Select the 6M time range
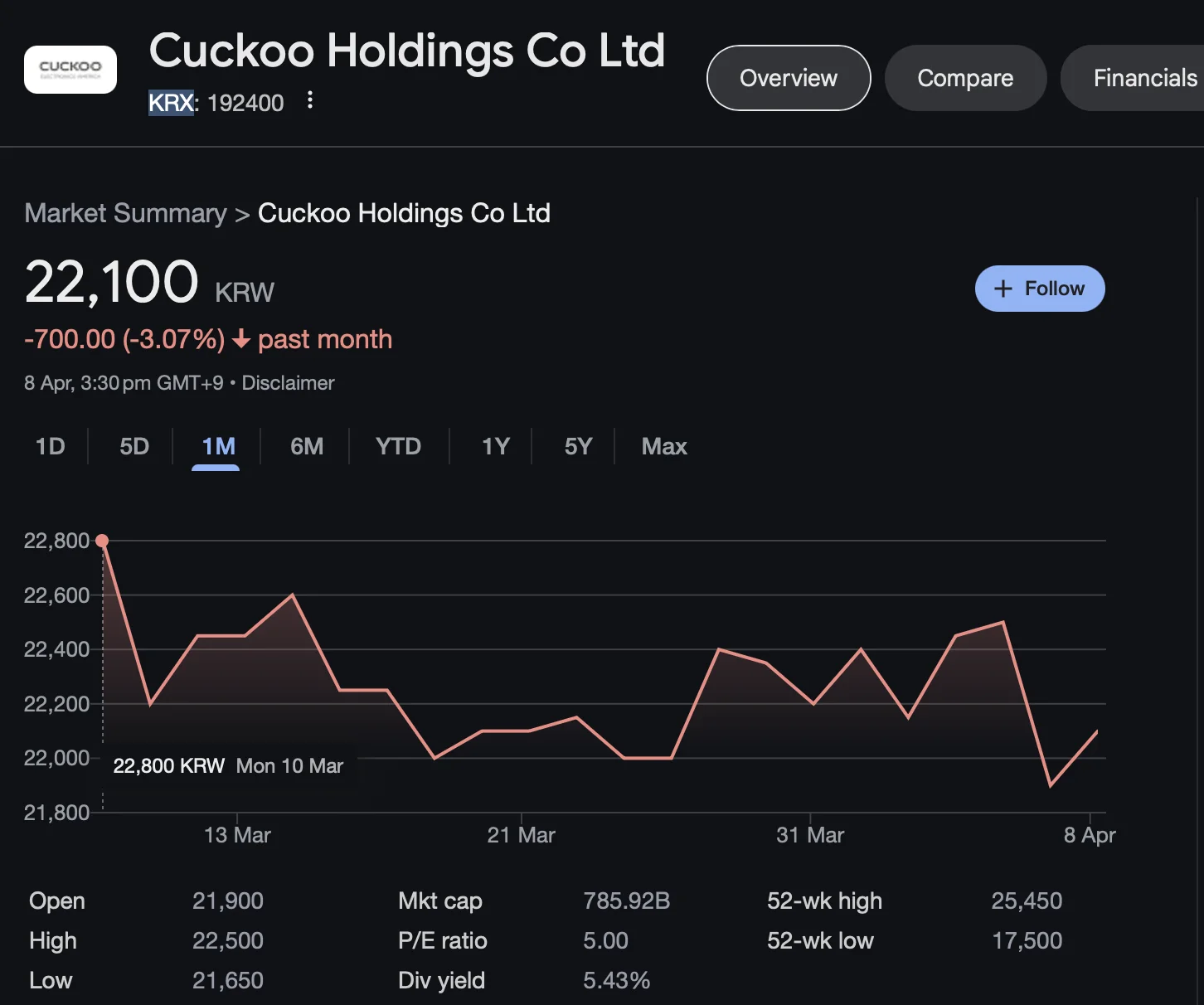The width and height of the screenshot is (1204, 1005). (x=307, y=447)
